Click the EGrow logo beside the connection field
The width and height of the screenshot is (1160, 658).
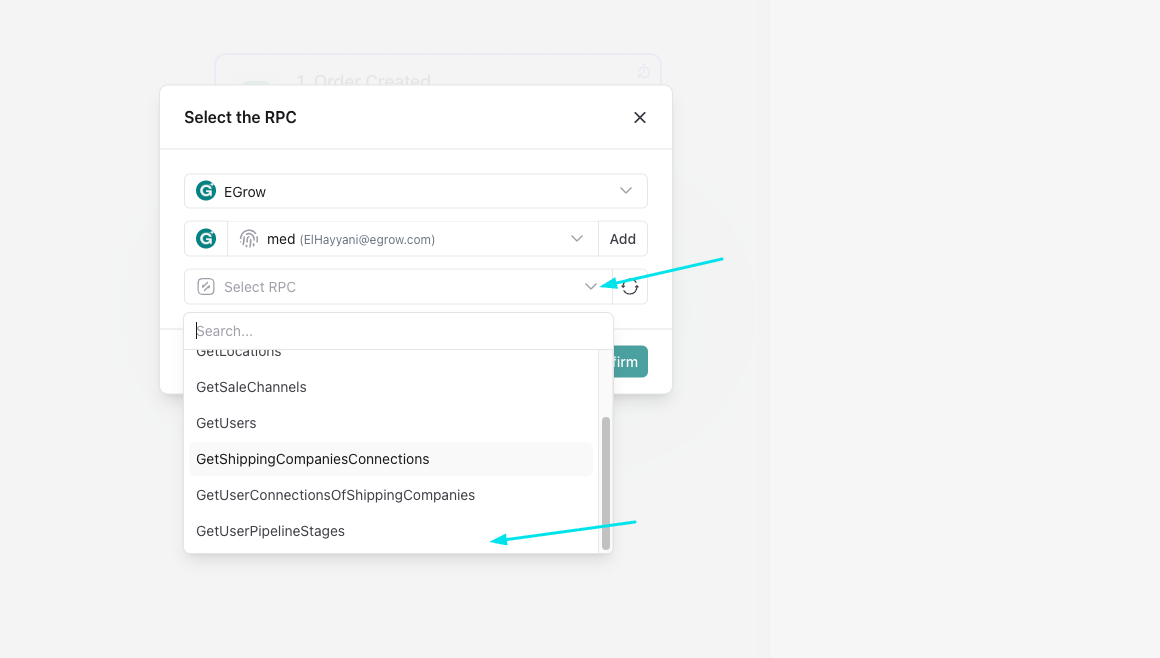(206, 238)
